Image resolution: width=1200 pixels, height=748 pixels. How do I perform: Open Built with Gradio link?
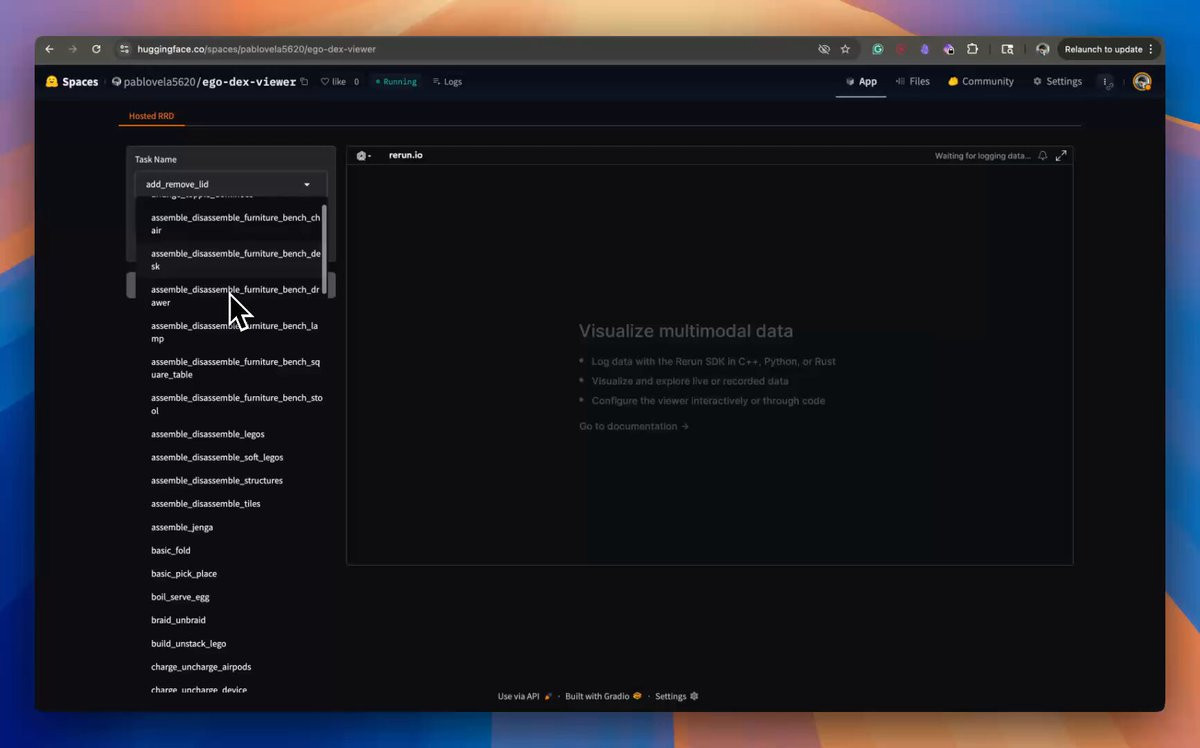click(603, 696)
